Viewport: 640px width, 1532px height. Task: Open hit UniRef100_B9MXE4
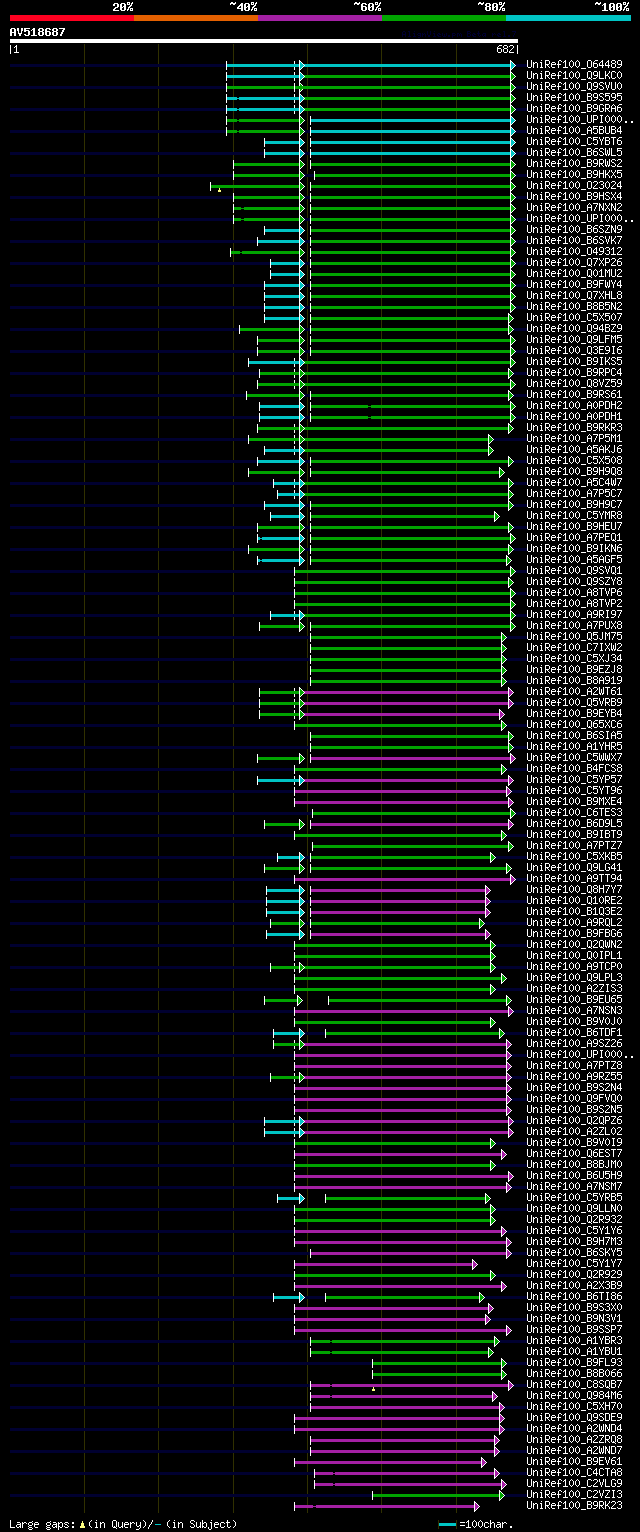[x=574, y=801]
